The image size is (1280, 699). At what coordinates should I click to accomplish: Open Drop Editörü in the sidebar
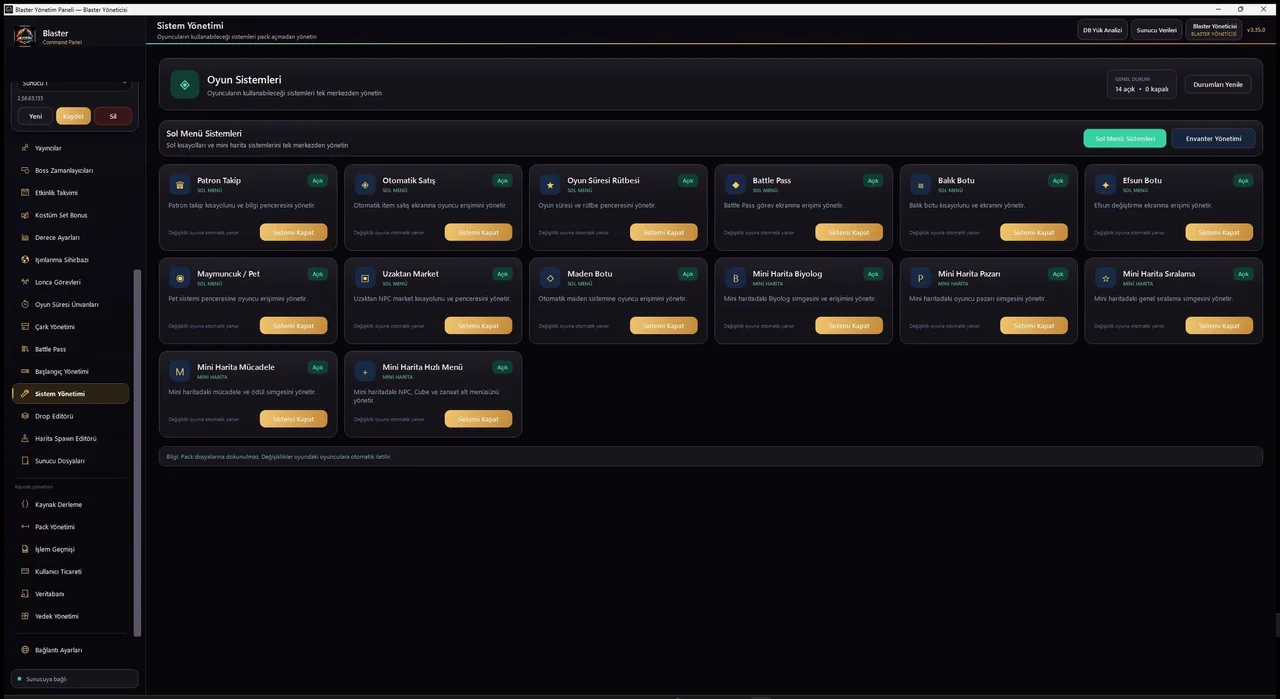pos(70,416)
